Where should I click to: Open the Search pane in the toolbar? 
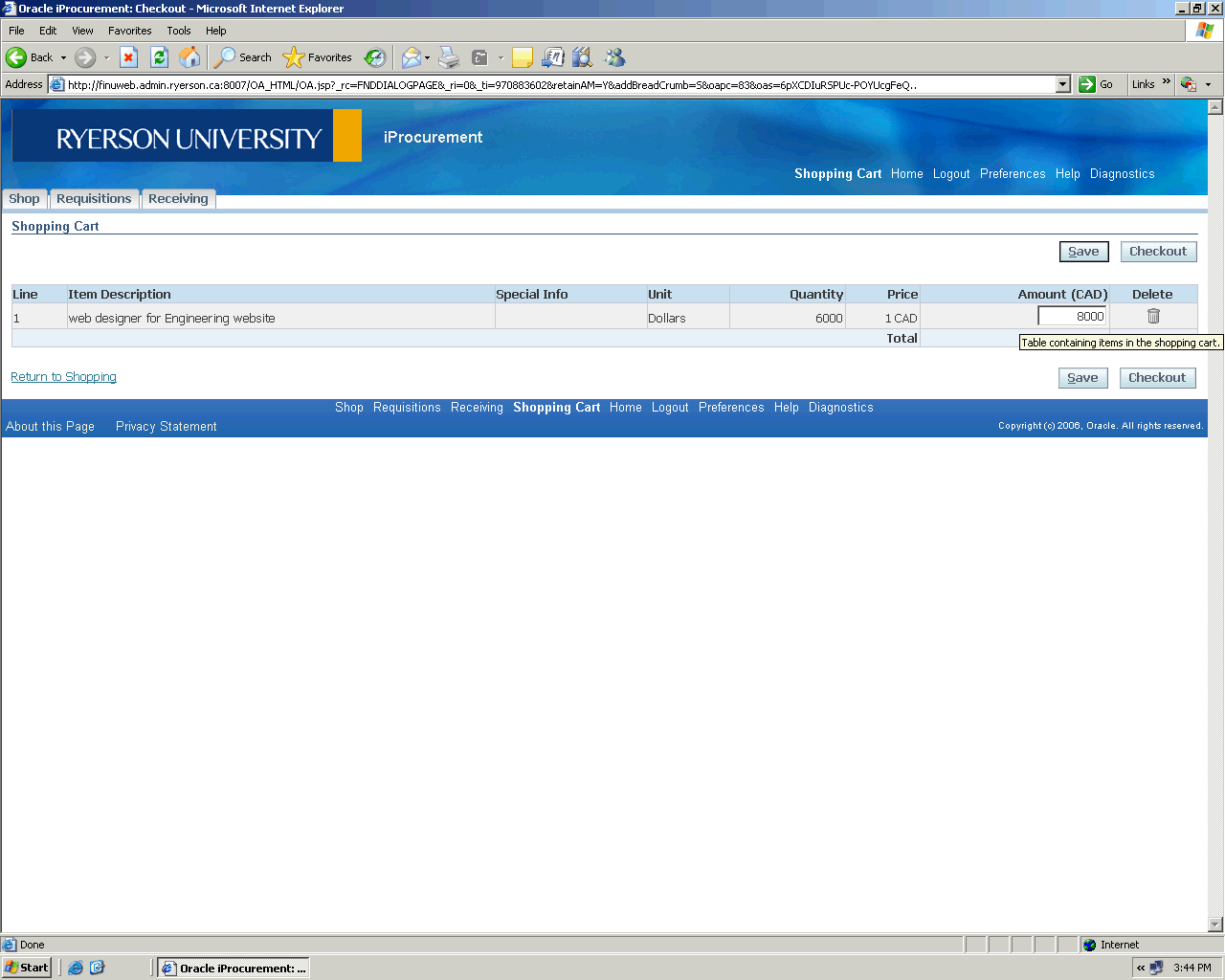tap(243, 57)
